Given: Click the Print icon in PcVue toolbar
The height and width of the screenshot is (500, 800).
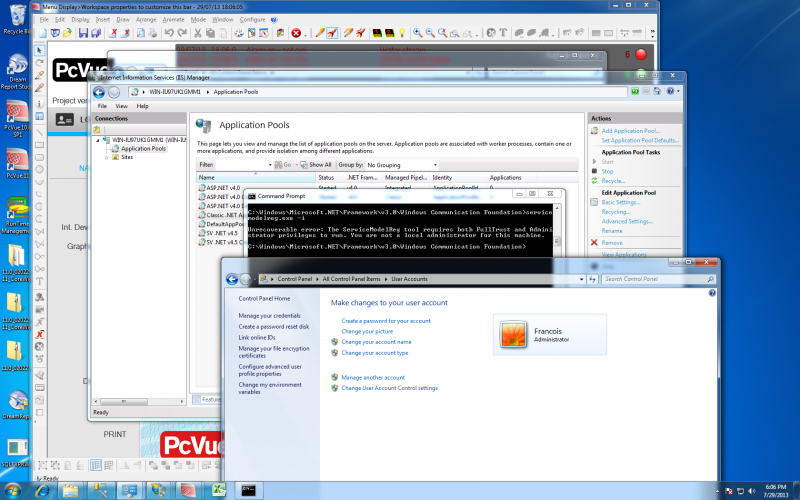Looking at the screenshot, I should point(153,33).
